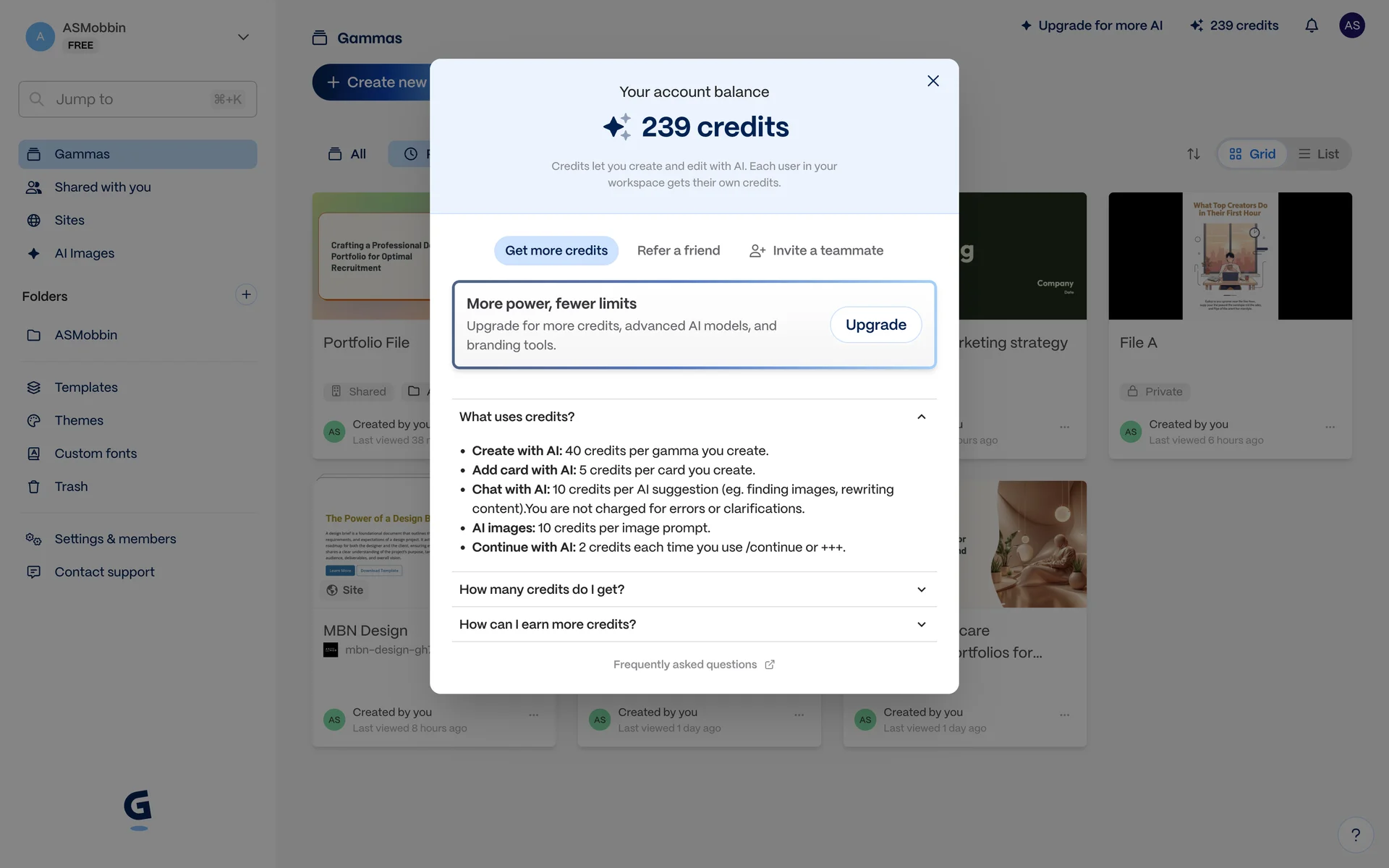Open Sites from the sidebar
The image size is (1389, 868).
[69, 220]
